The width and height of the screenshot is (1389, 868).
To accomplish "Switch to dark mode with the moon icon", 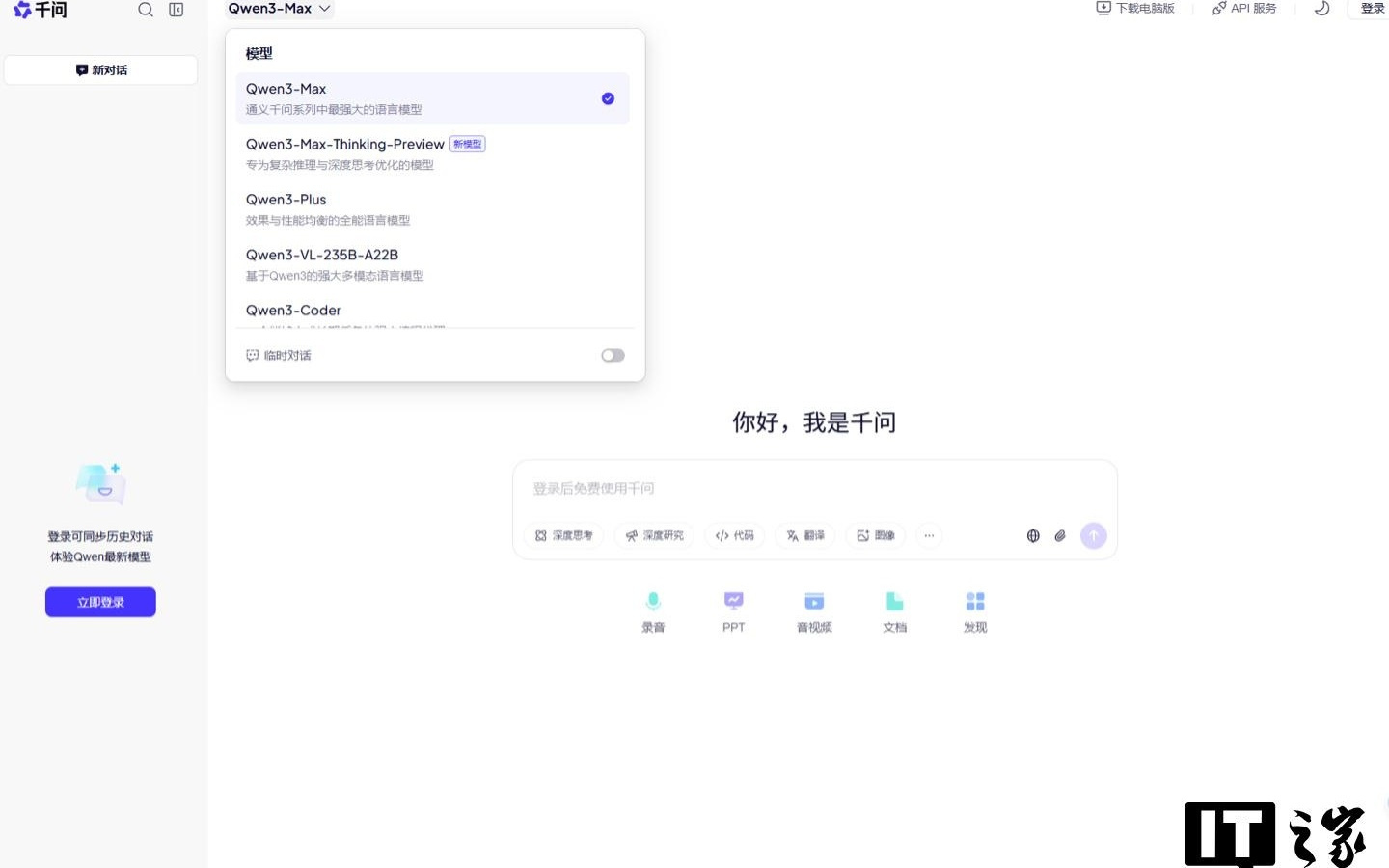I will point(1321,9).
